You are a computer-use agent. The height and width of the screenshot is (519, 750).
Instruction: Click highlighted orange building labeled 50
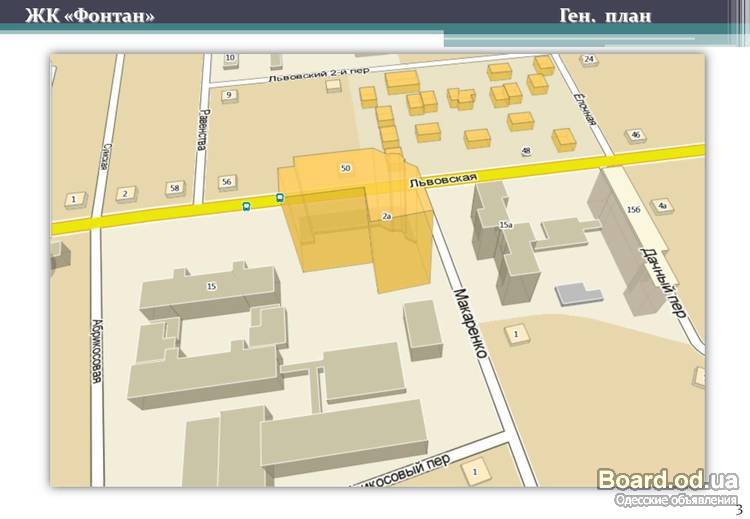(x=345, y=169)
